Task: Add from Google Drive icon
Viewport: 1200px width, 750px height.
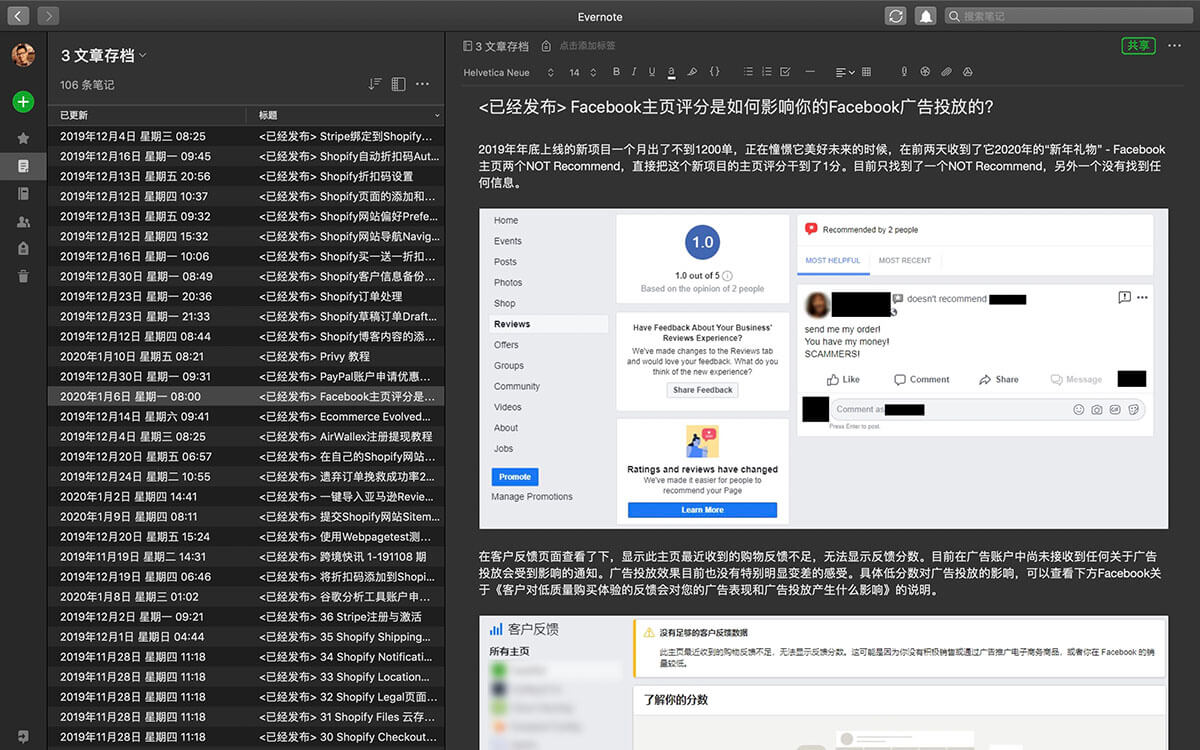Action: point(967,72)
